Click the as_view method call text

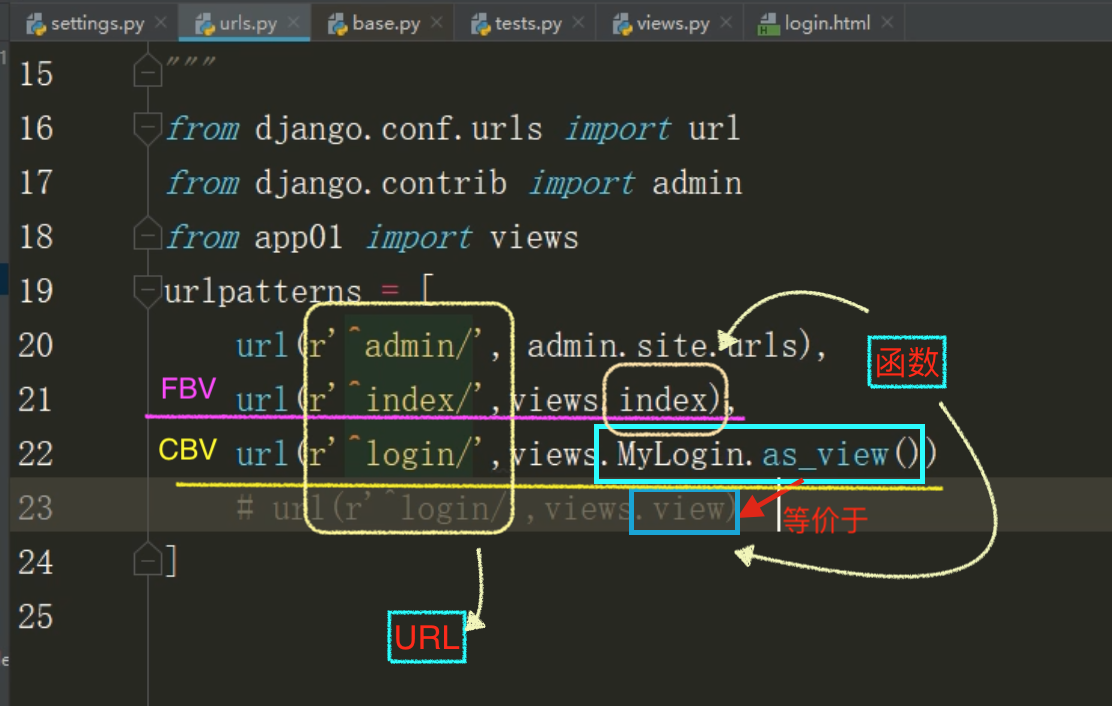[824, 454]
